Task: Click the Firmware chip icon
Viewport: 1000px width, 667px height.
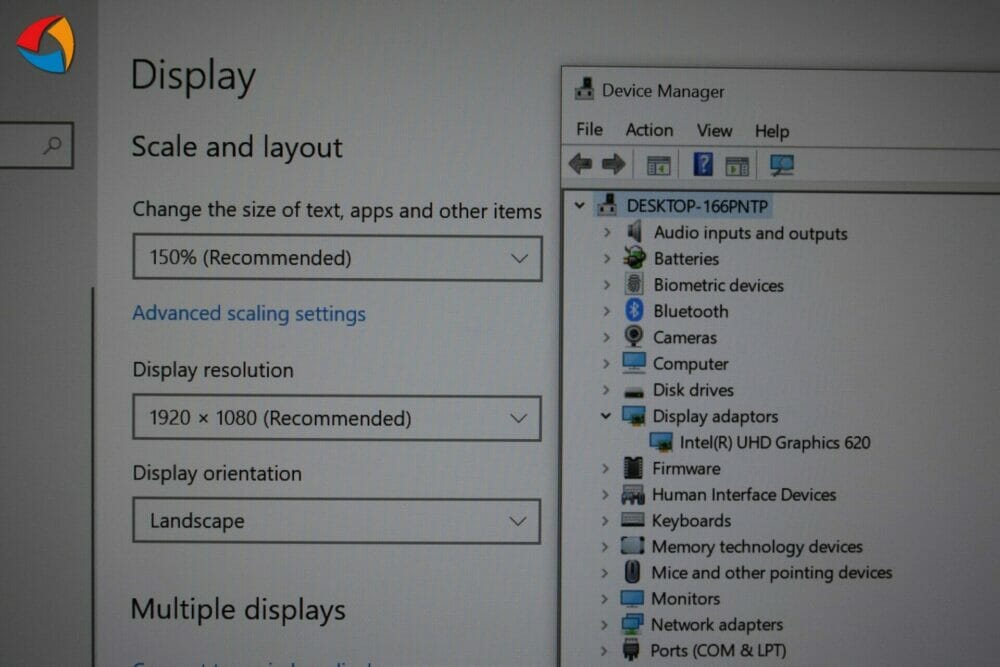Action: click(x=633, y=467)
